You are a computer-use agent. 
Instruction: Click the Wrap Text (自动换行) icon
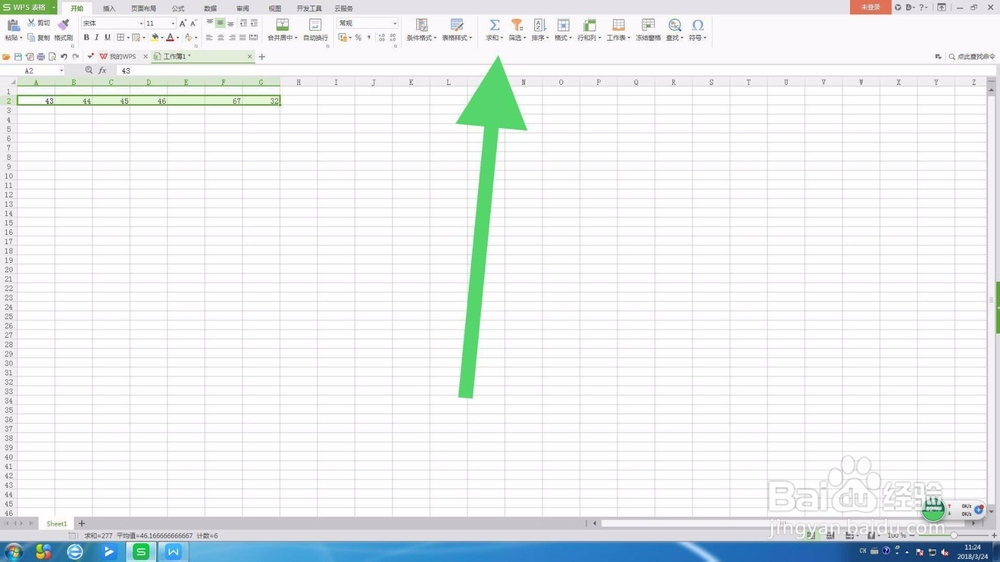(x=315, y=25)
